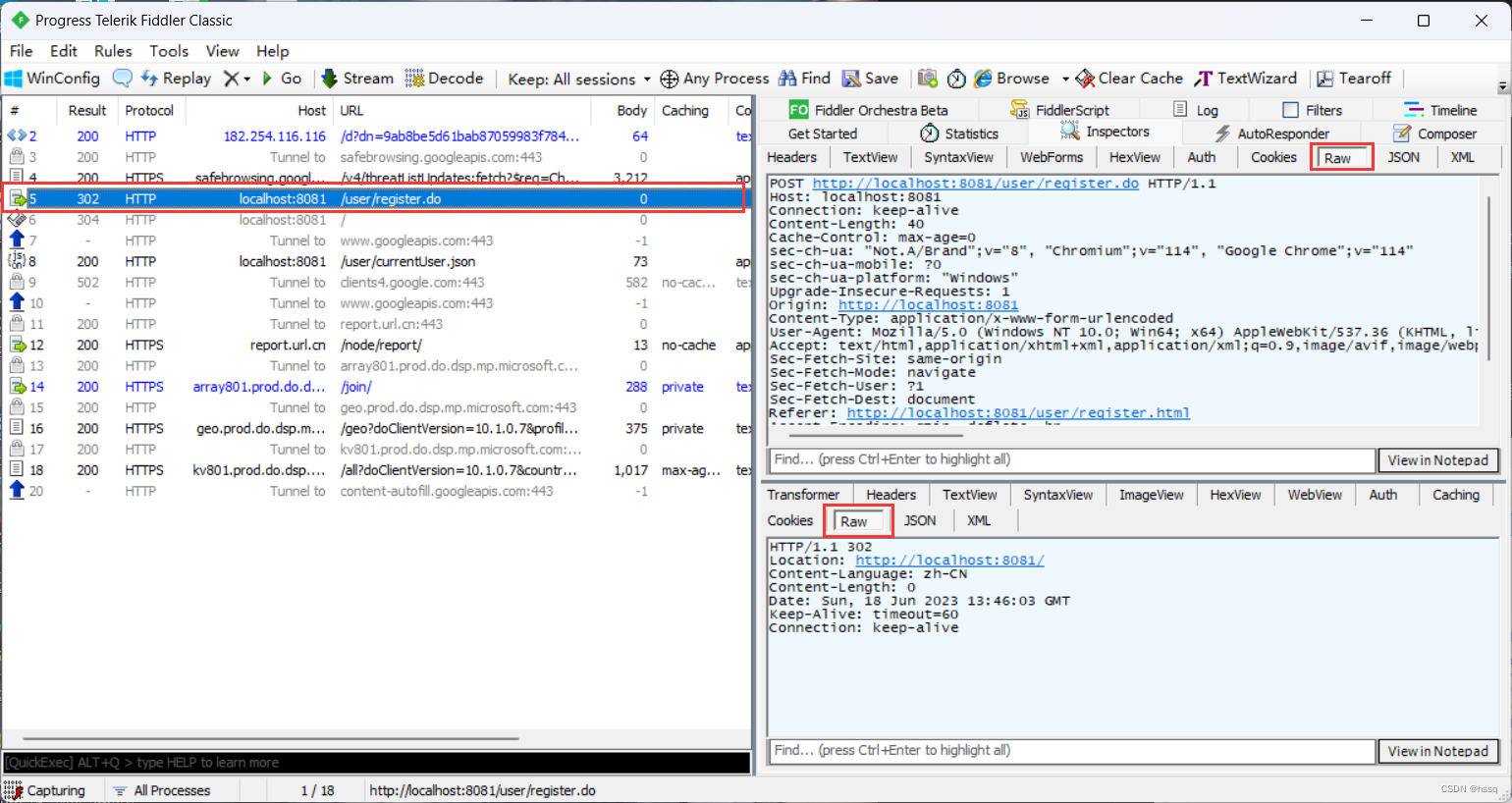Open the register.do link in request
The width and height of the screenshot is (1512, 803).
click(976, 184)
